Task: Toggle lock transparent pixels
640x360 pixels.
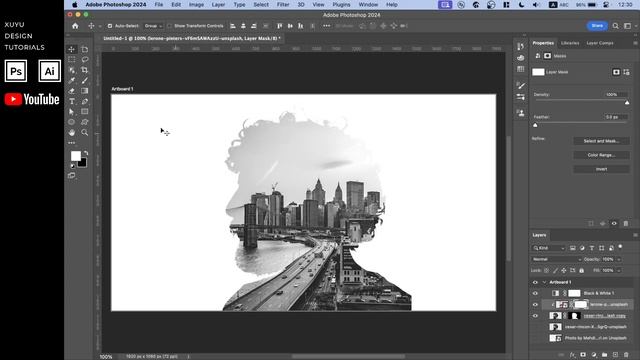Action: coord(547,270)
